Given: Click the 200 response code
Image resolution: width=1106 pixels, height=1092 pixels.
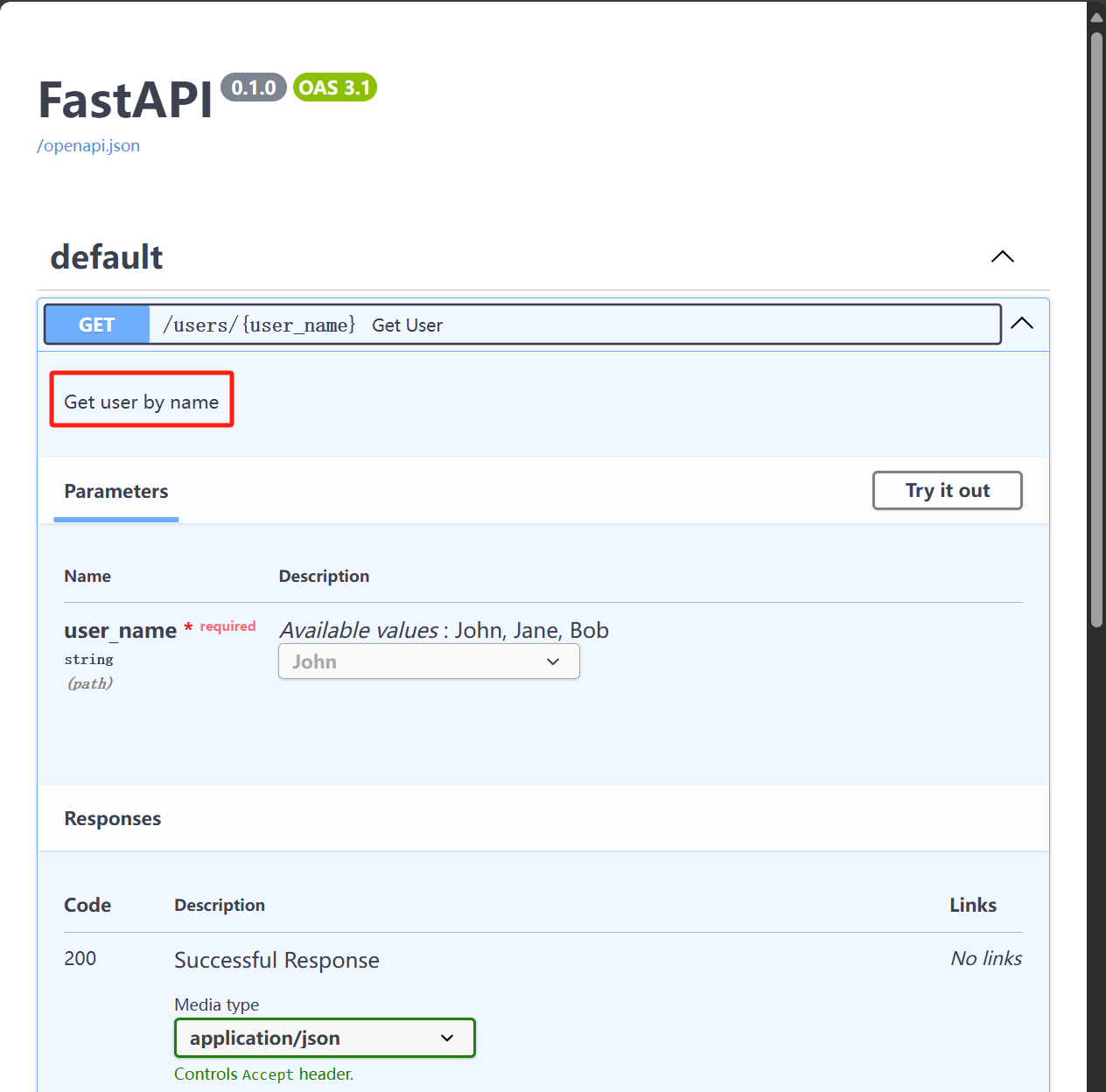Looking at the screenshot, I should click(80, 958).
